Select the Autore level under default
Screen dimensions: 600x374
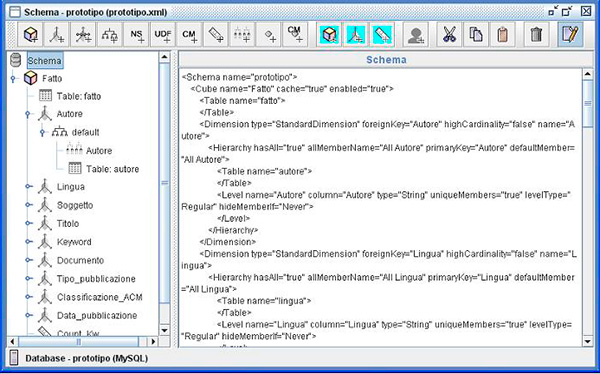pyautogui.click(x=99, y=151)
